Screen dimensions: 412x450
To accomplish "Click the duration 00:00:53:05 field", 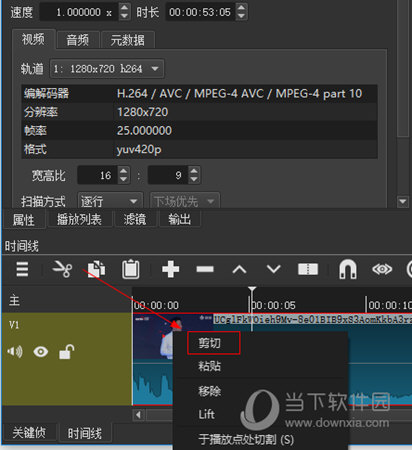I will pyautogui.click(x=201, y=12).
